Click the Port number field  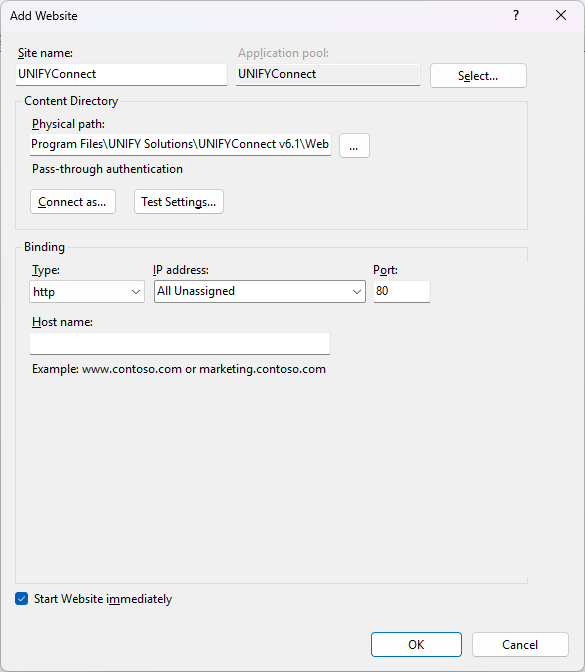tap(402, 291)
